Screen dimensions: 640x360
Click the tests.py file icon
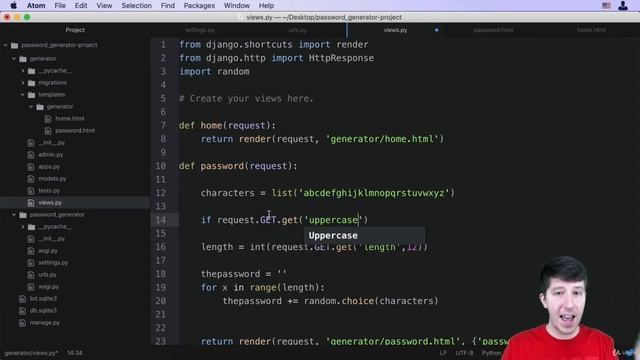point(31,191)
